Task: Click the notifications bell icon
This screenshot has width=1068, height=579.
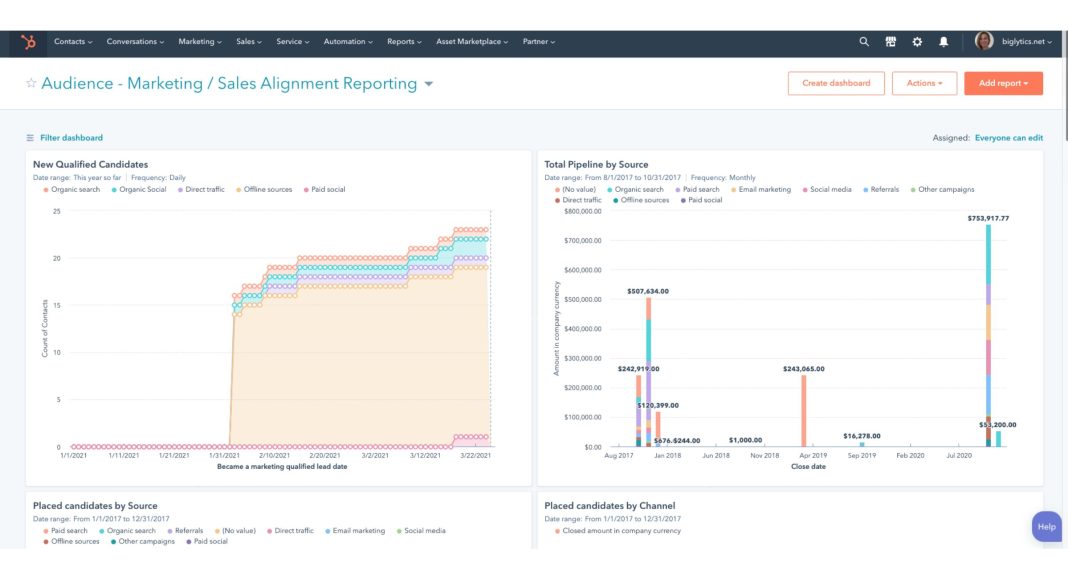Action: 941,41
